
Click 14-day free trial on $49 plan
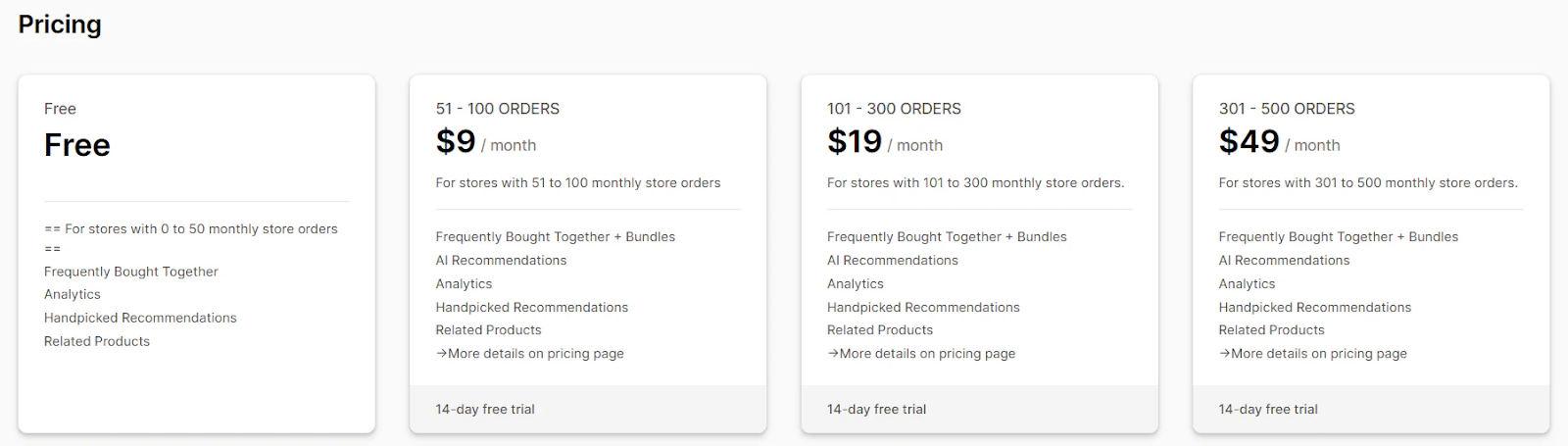click(1268, 410)
